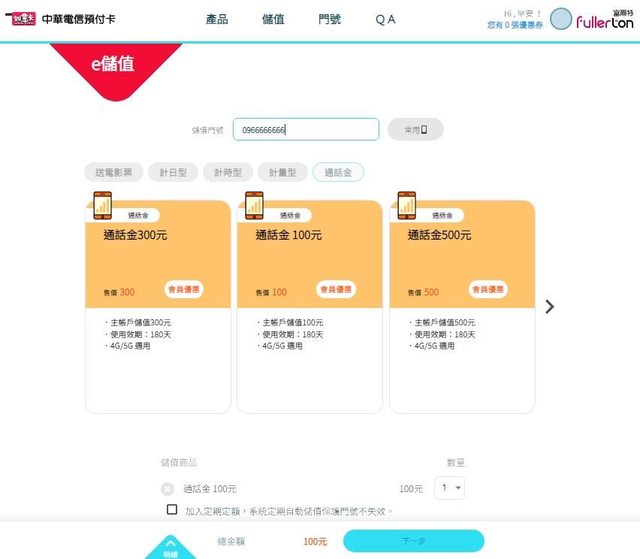Show next products with right arrow
The image size is (640, 559).
coord(549,307)
